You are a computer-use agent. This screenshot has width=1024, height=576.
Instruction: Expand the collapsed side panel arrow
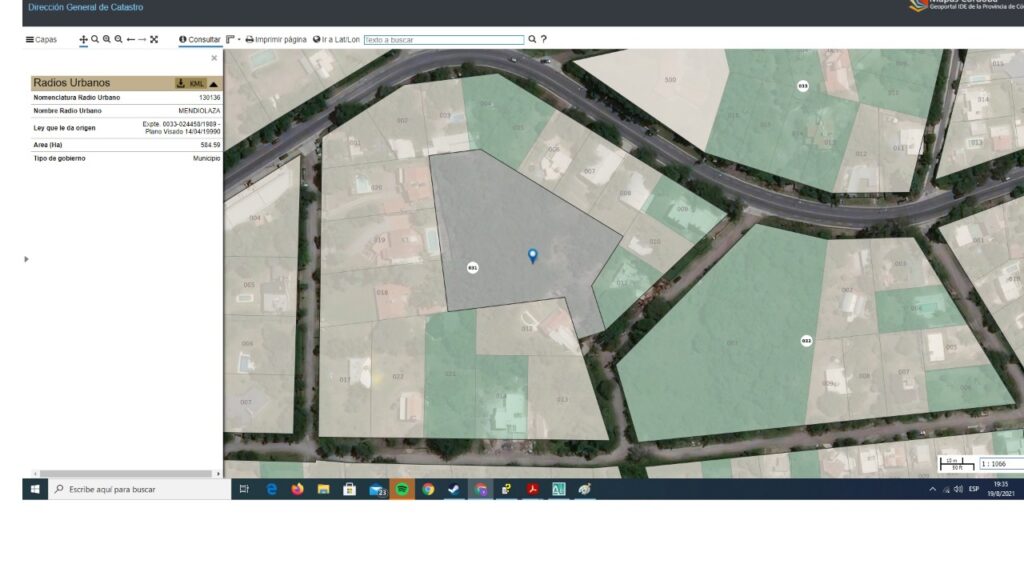26,259
